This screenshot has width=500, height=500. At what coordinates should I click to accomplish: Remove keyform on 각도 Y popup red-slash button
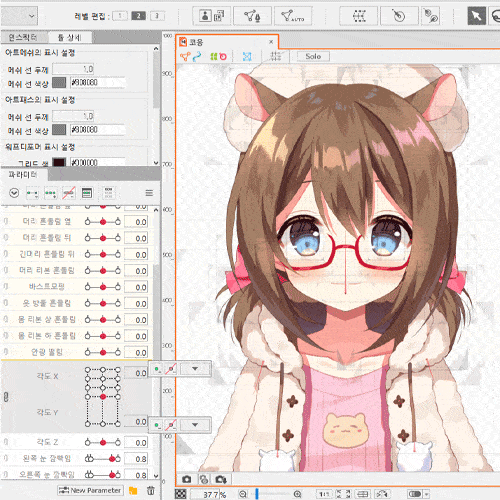tap(171, 425)
